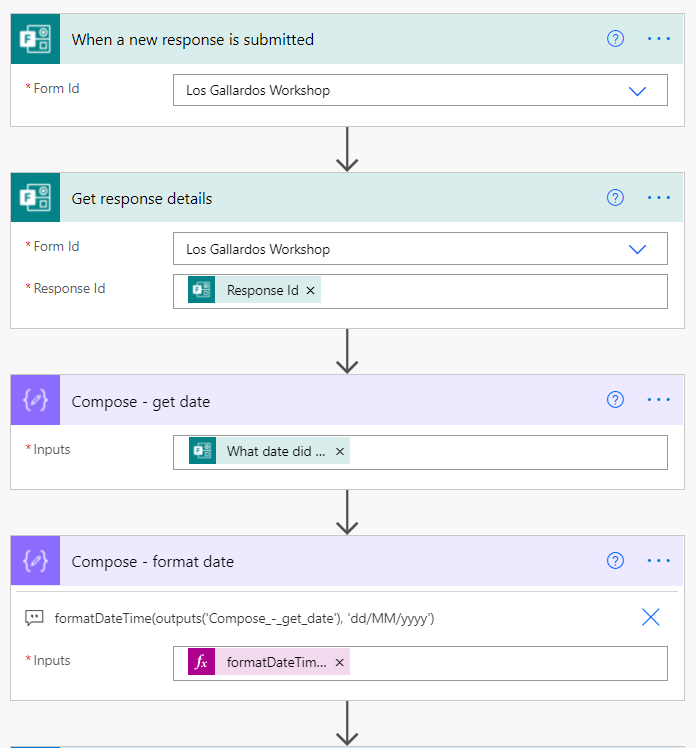Open ellipsis menu on 'Compose - get date'
This screenshot has height=748, width=696.
click(x=659, y=400)
